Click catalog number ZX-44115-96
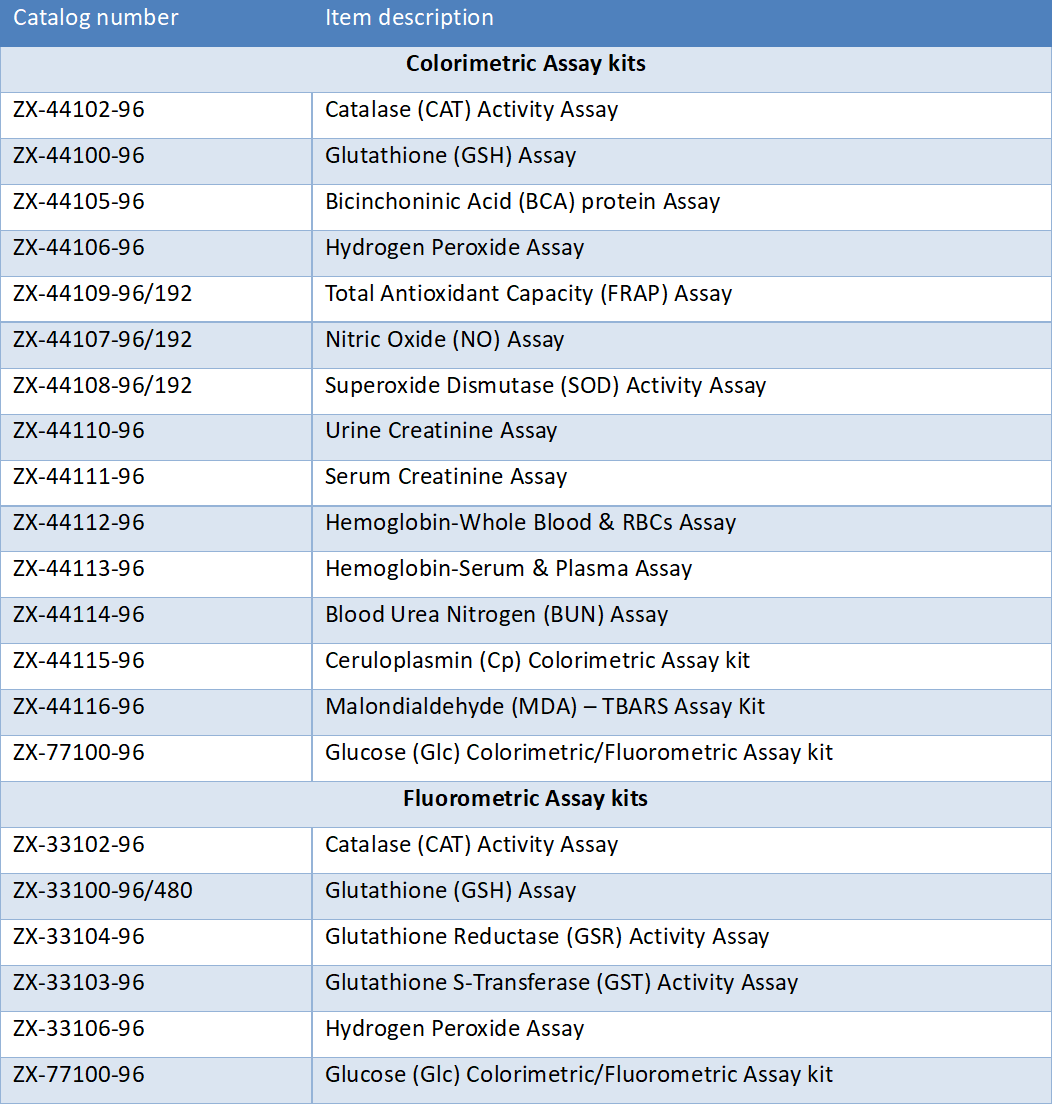The image size is (1056, 1111). tap(79, 661)
